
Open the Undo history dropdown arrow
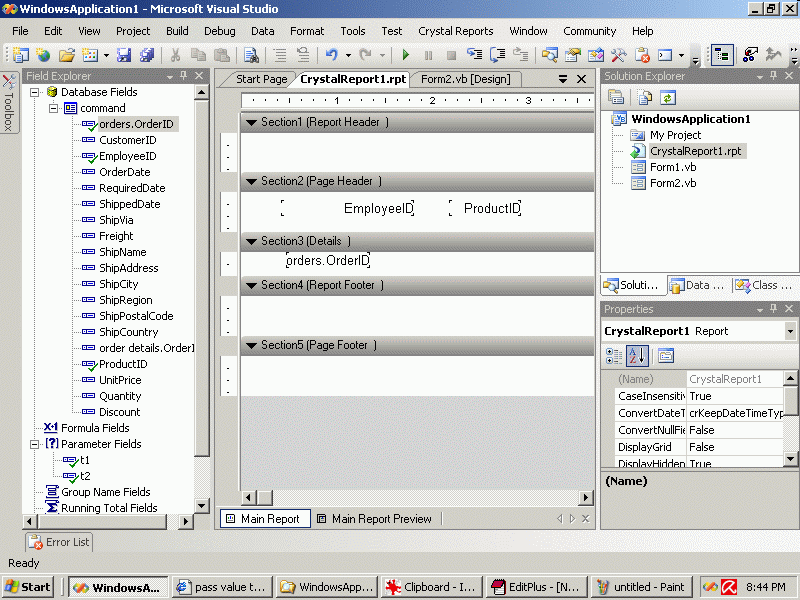click(348, 55)
